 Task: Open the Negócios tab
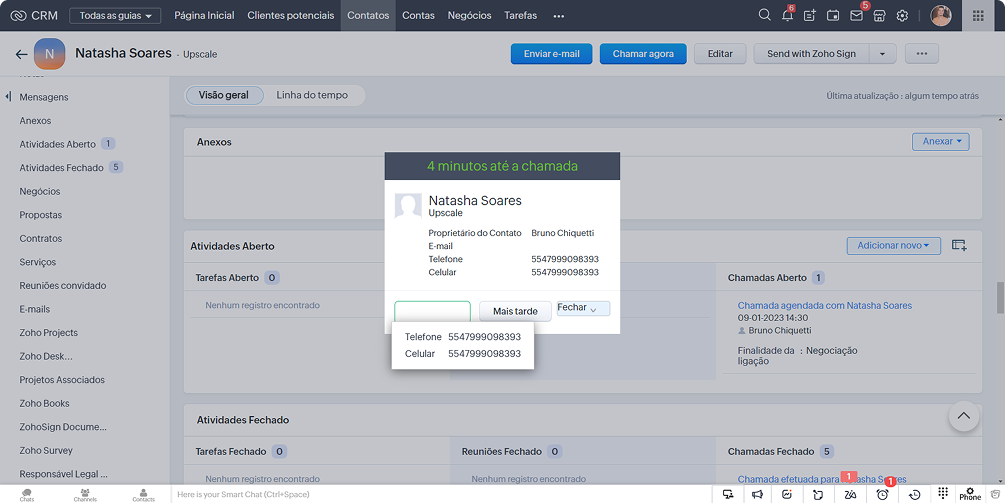tap(470, 15)
